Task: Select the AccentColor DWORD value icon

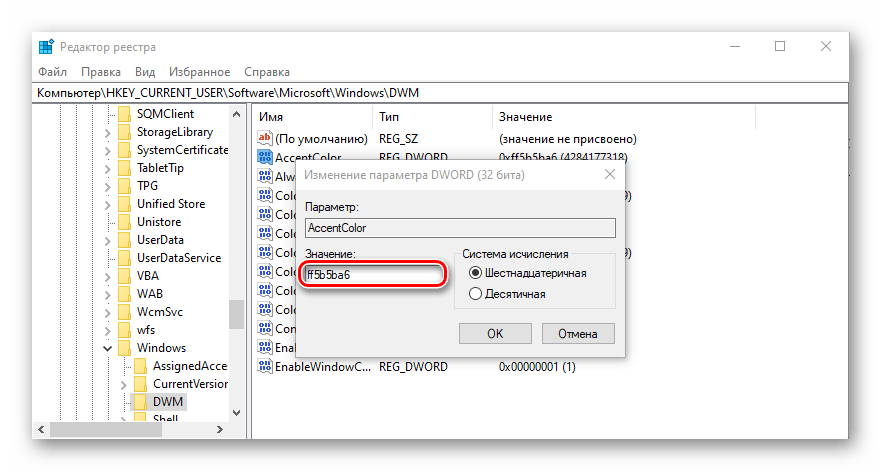Action: (x=265, y=157)
